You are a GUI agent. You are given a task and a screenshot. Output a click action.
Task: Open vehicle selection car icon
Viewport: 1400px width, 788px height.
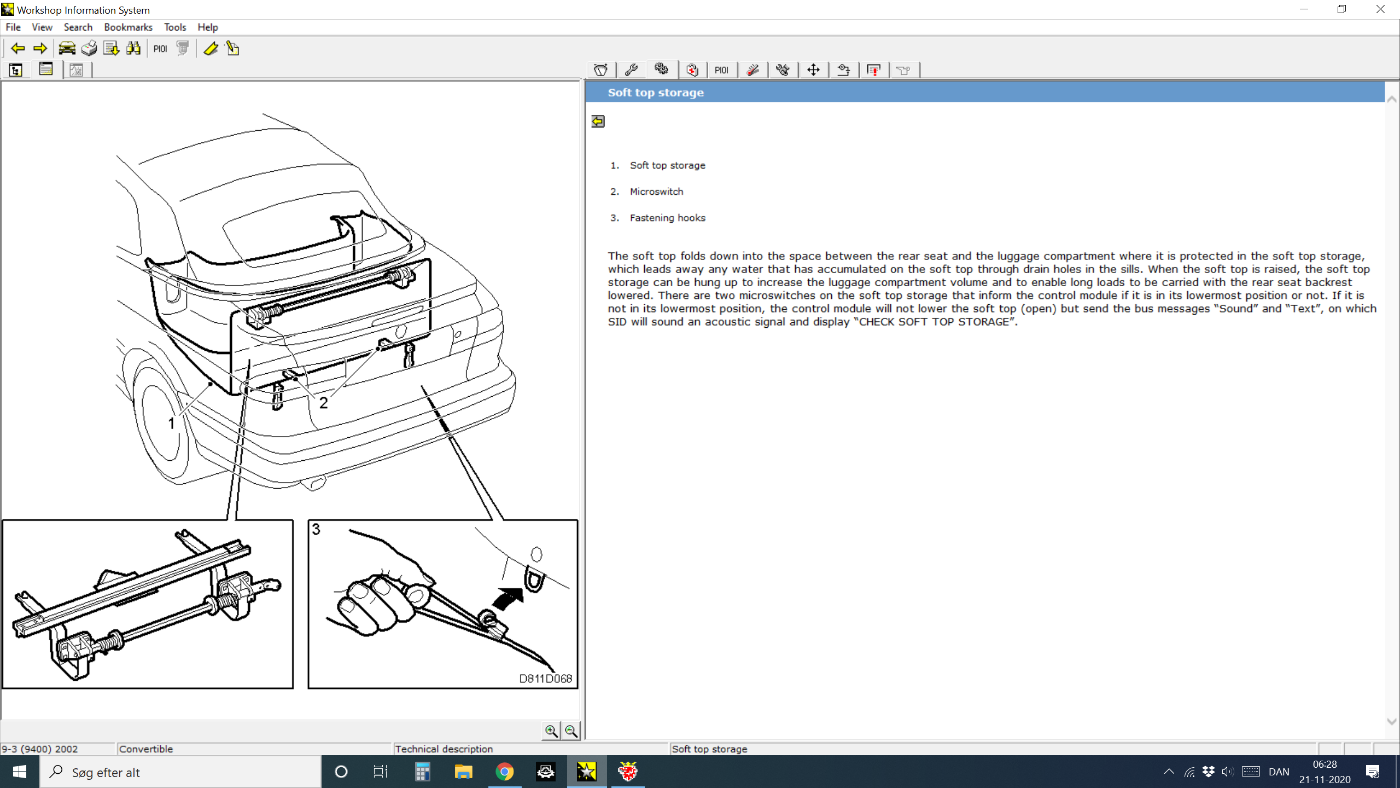coord(67,48)
